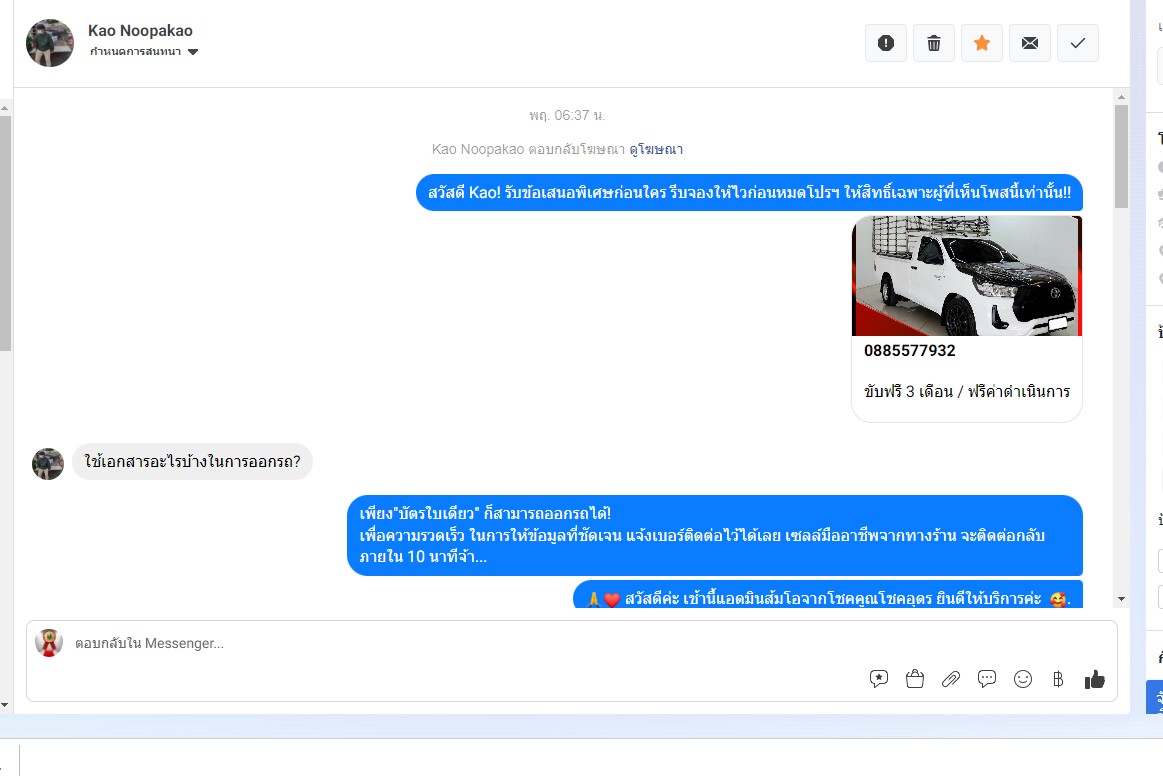
Task: Open the กำหนดการสนทนา dropdown arrow
Action: pyautogui.click(x=193, y=52)
